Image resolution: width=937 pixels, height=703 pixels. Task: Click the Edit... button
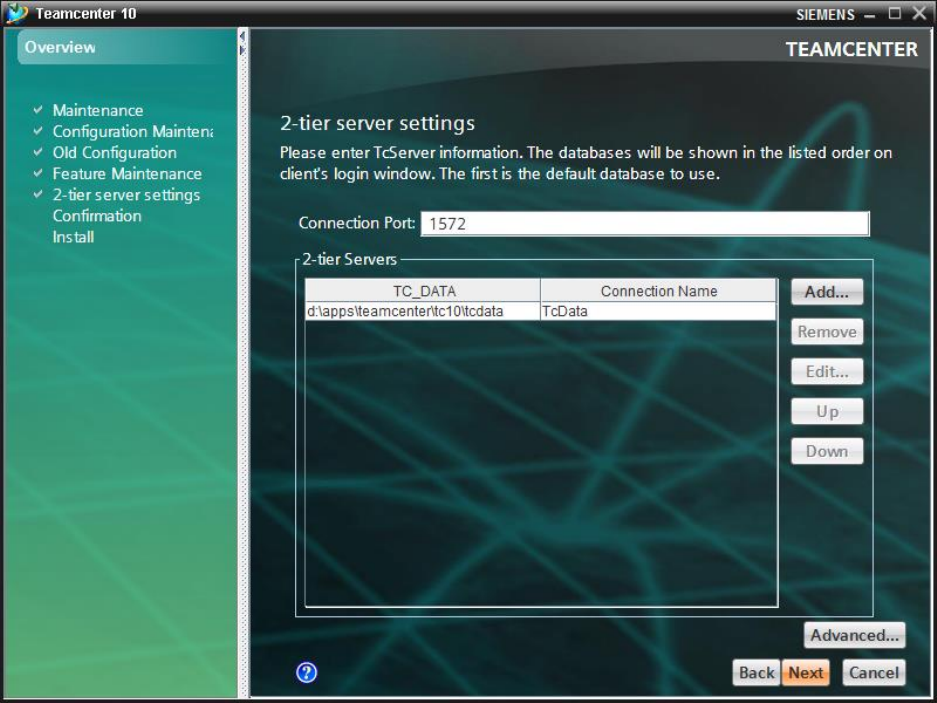pos(827,371)
